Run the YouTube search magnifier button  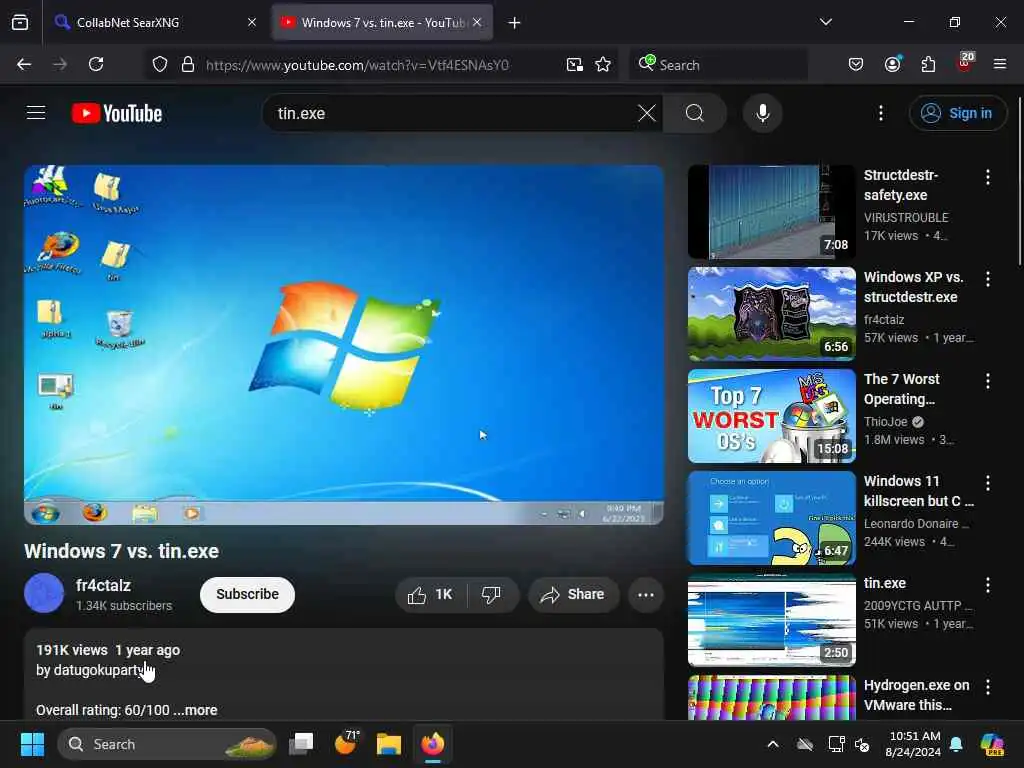tap(695, 113)
